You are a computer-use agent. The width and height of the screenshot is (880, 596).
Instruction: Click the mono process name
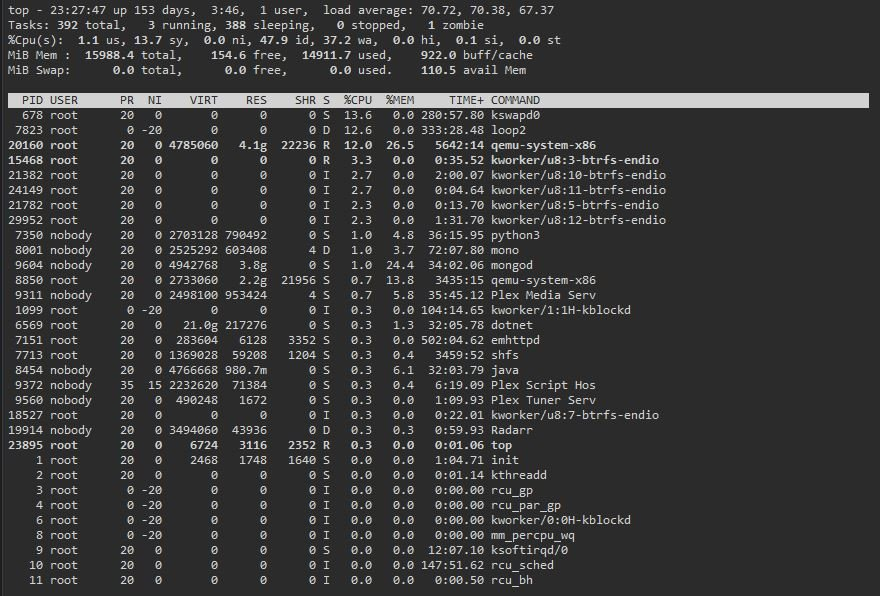[505, 250]
